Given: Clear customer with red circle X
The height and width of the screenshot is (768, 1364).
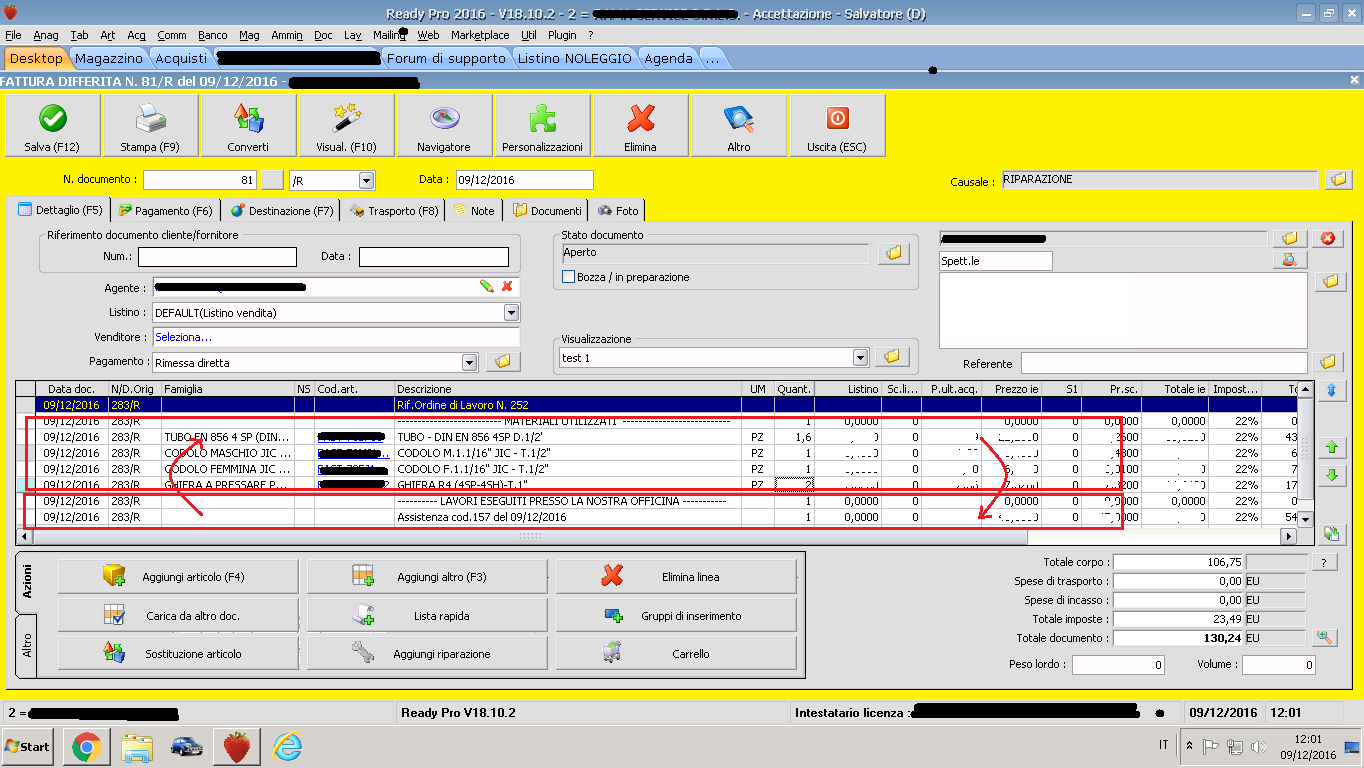Looking at the screenshot, I should coord(1328,238).
